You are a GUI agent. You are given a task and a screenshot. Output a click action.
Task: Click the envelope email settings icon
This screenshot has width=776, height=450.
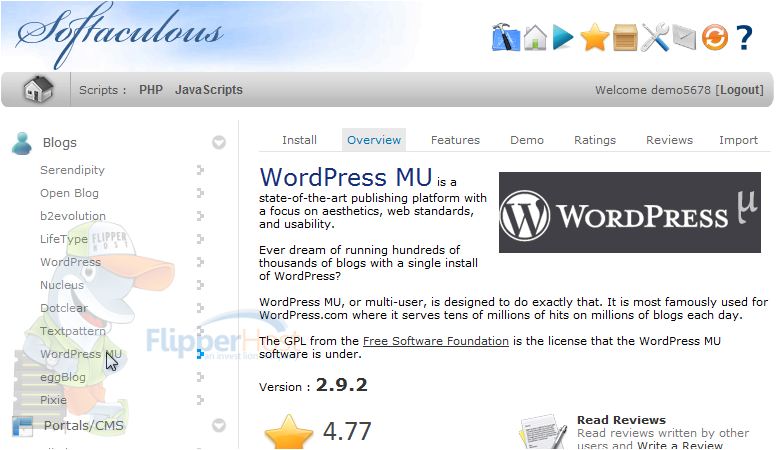pyautogui.click(x=684, y=38)
